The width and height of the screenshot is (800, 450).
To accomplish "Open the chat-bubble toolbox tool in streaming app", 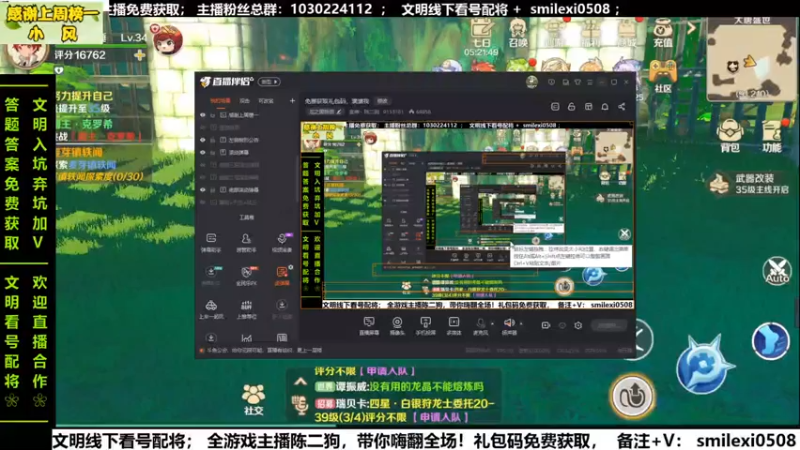I will tap(211, 242).
